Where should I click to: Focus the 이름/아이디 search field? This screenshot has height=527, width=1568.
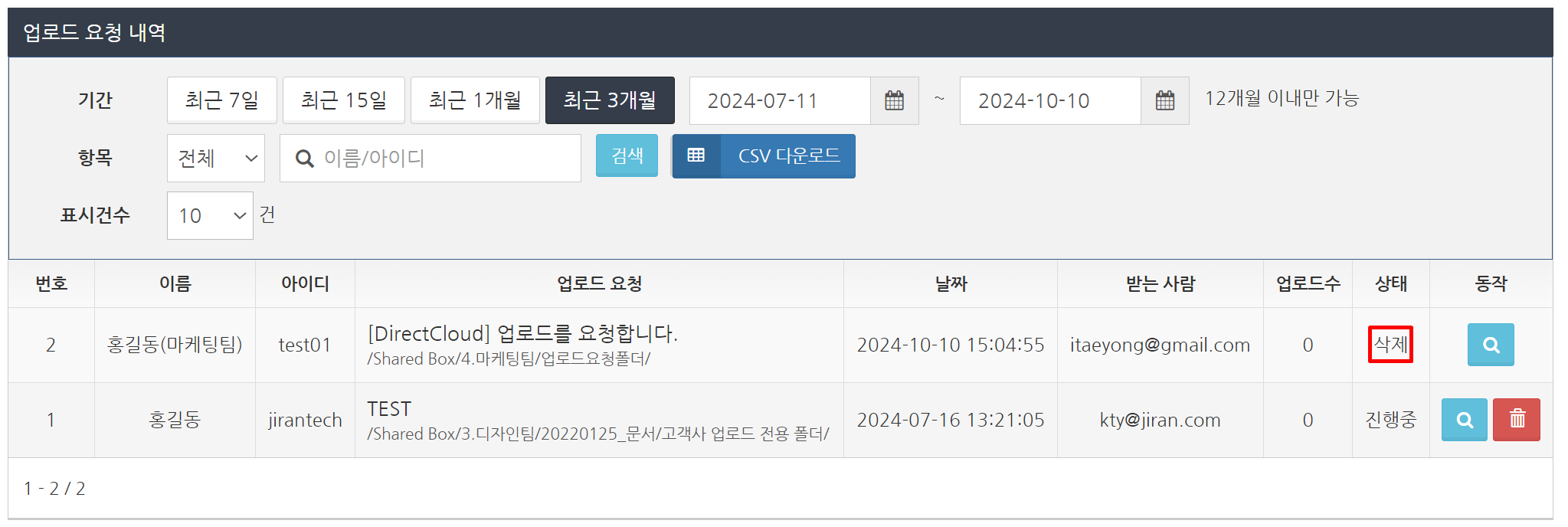(x=430, y=159)
